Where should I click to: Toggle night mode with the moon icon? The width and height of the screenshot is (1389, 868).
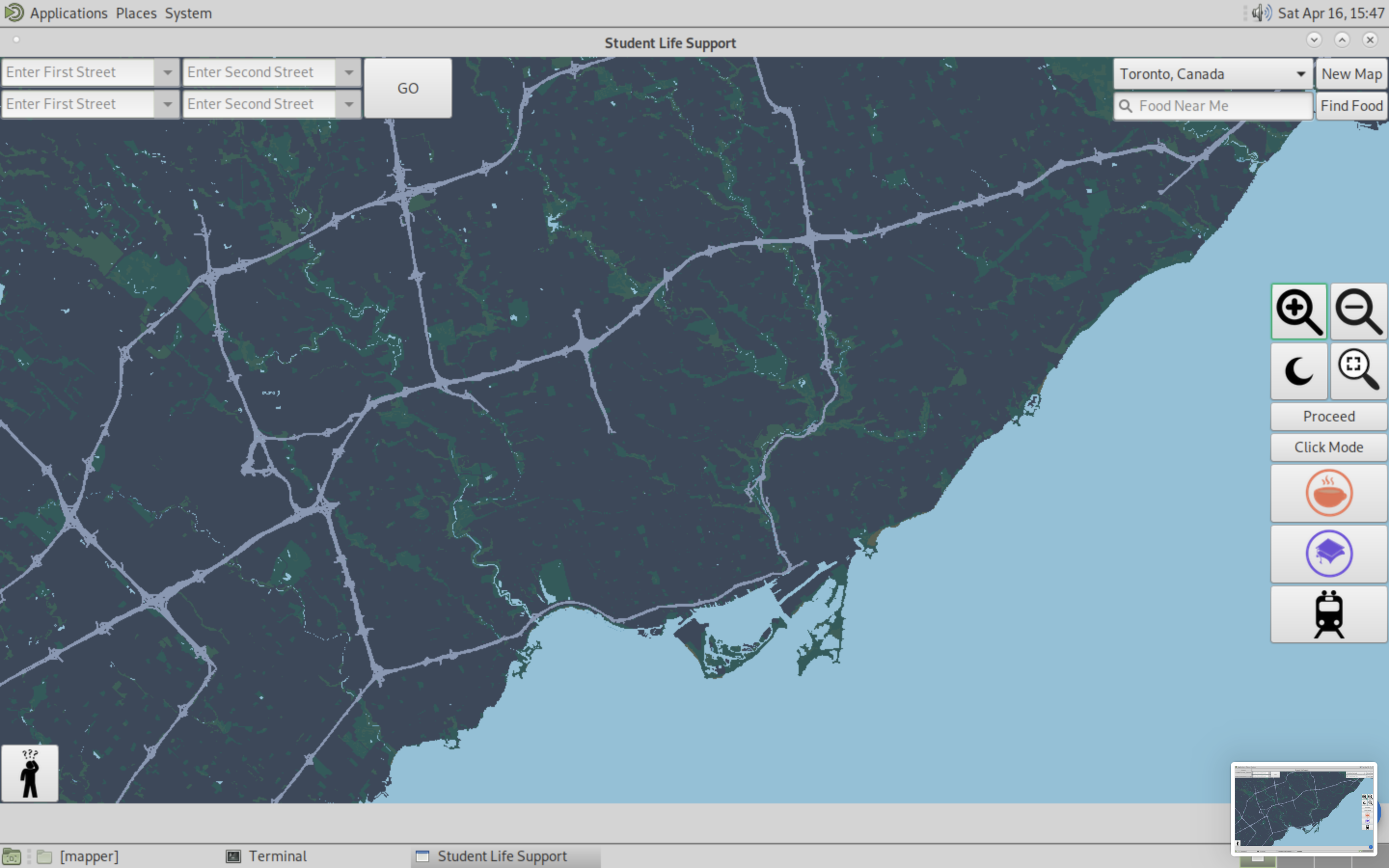click(x=1298, y=371)
